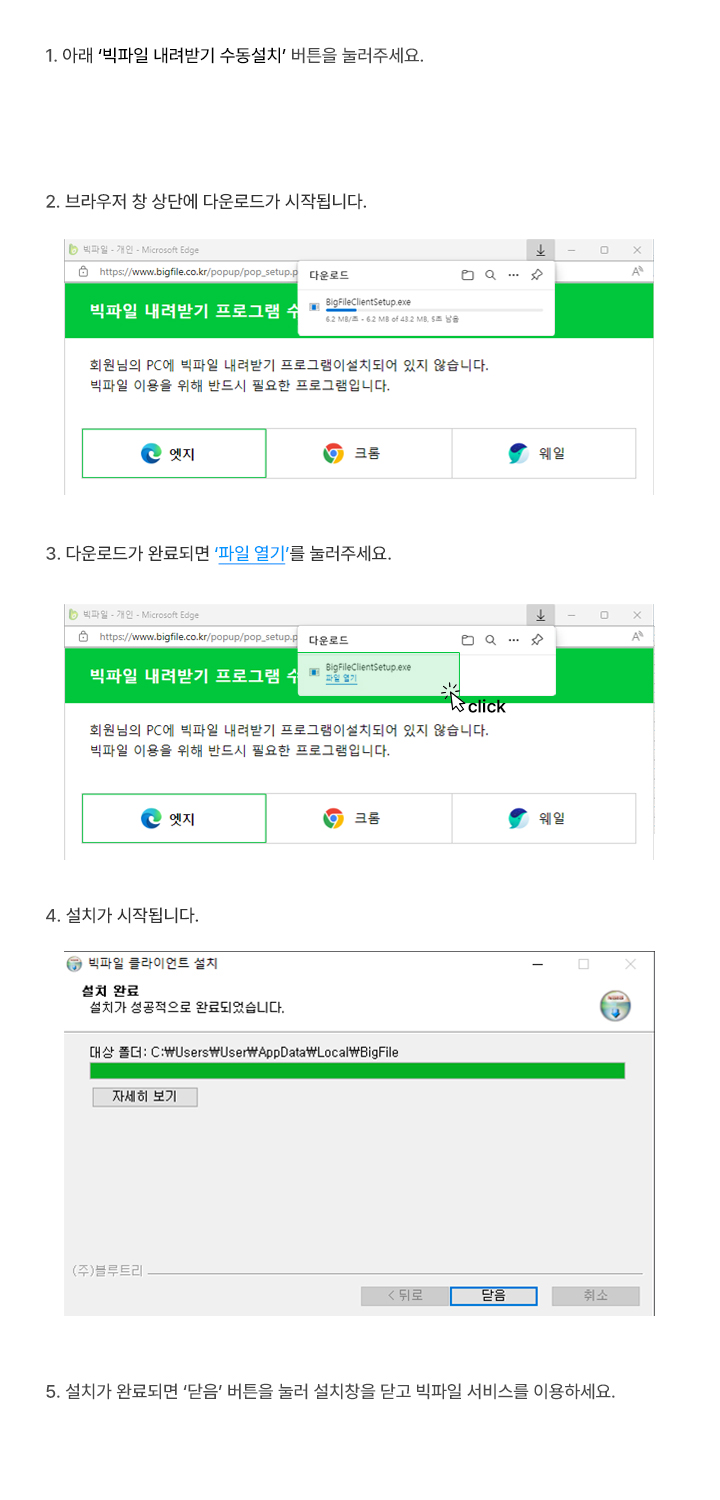720x1500 pixels.
Task: Click the green installation progress bar
Action: [357, 1071]
